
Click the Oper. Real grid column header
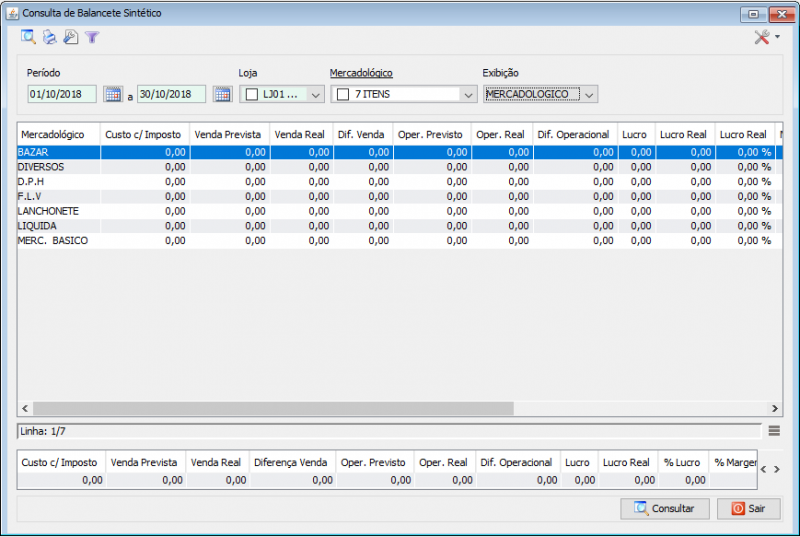(502, 135)
